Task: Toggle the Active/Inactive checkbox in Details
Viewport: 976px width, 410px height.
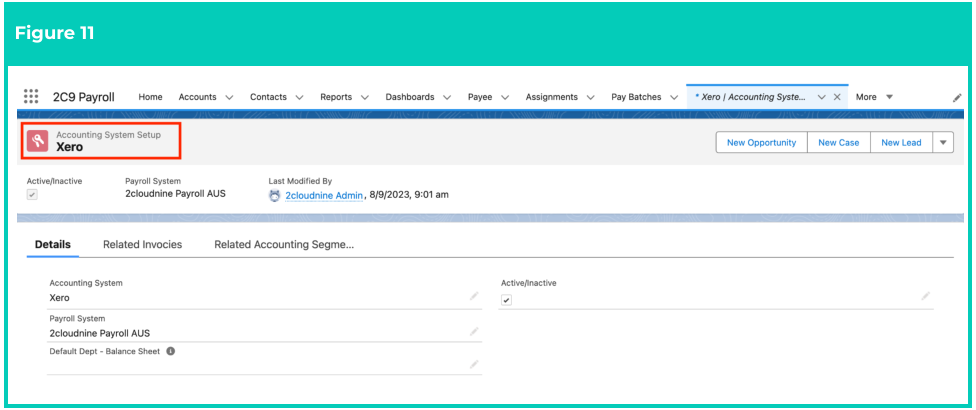Action: click(x=507, y=300)
